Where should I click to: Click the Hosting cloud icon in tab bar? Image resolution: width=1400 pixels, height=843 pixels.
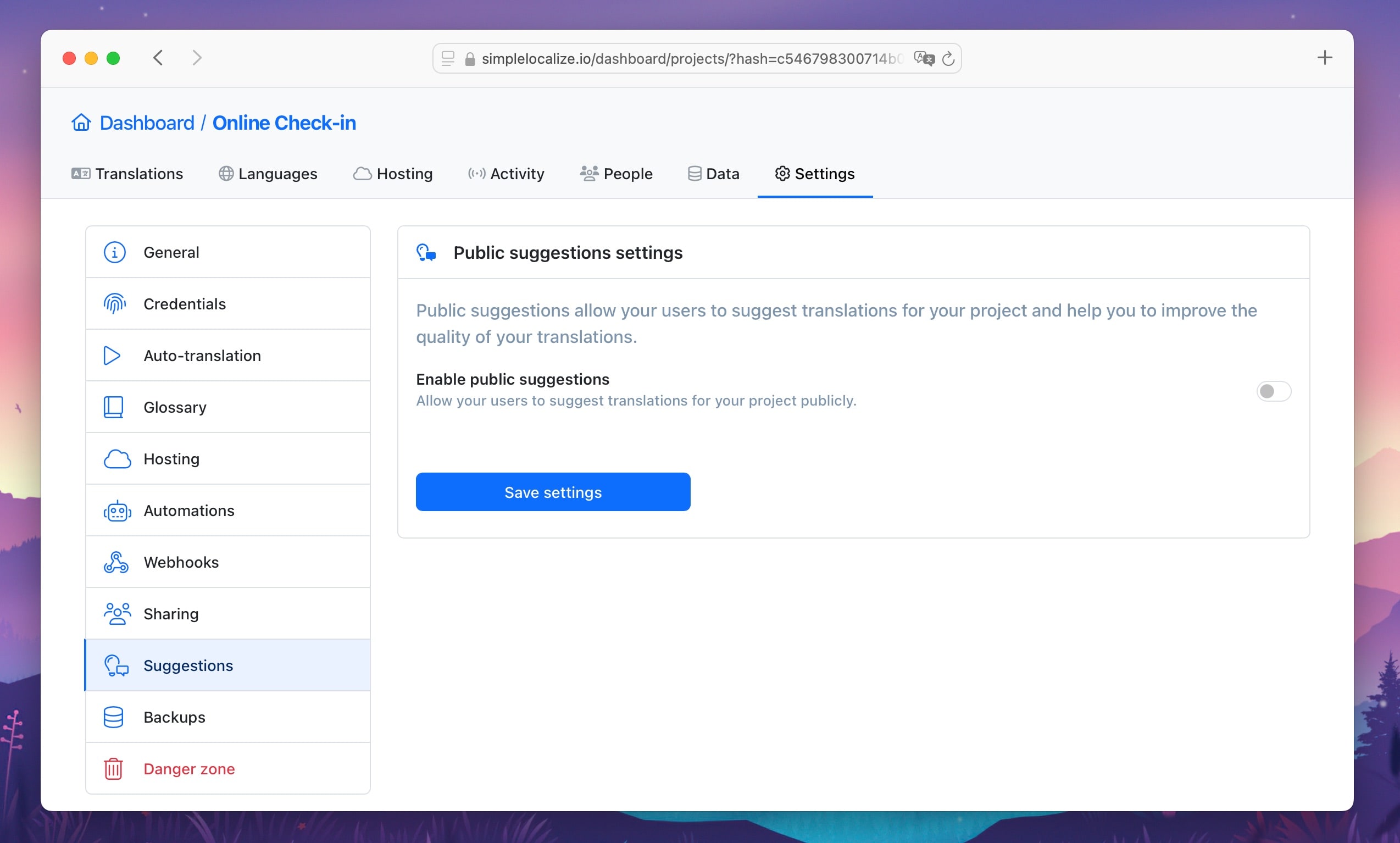point(362,174)
